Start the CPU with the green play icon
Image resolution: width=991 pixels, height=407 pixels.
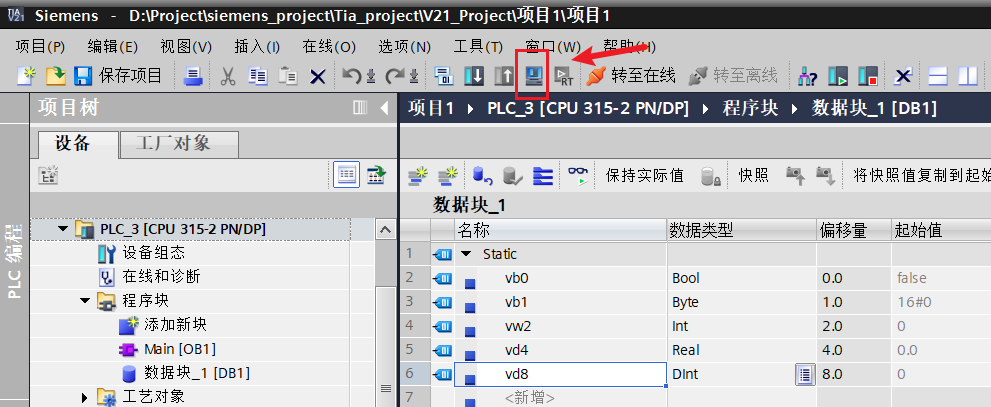pyautogui.click(x=837, y=76)
